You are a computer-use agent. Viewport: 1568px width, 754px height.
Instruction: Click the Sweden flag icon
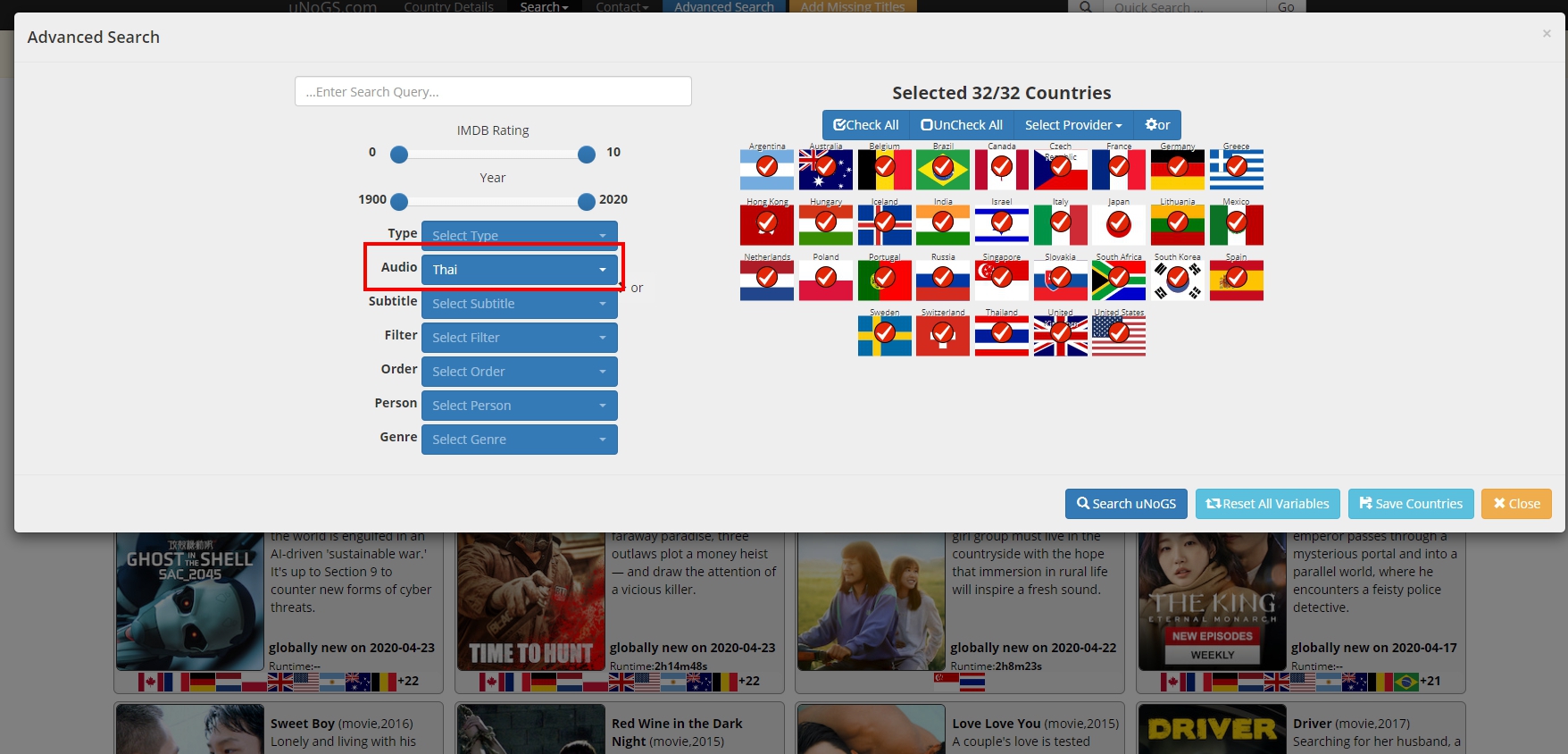tap(885, 335)
